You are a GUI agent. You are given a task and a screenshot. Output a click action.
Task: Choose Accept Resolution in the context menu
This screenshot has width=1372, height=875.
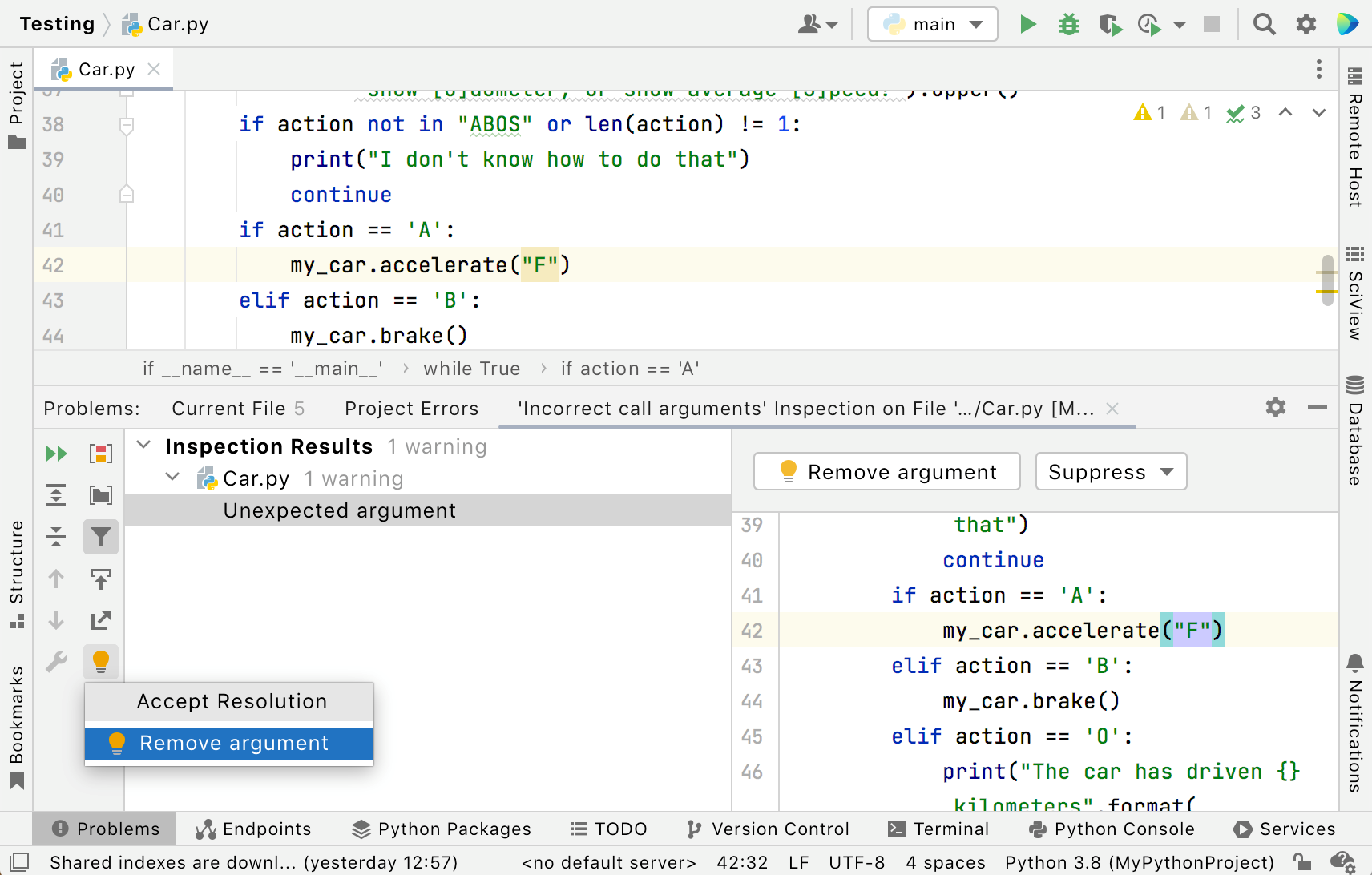(231, 701)
